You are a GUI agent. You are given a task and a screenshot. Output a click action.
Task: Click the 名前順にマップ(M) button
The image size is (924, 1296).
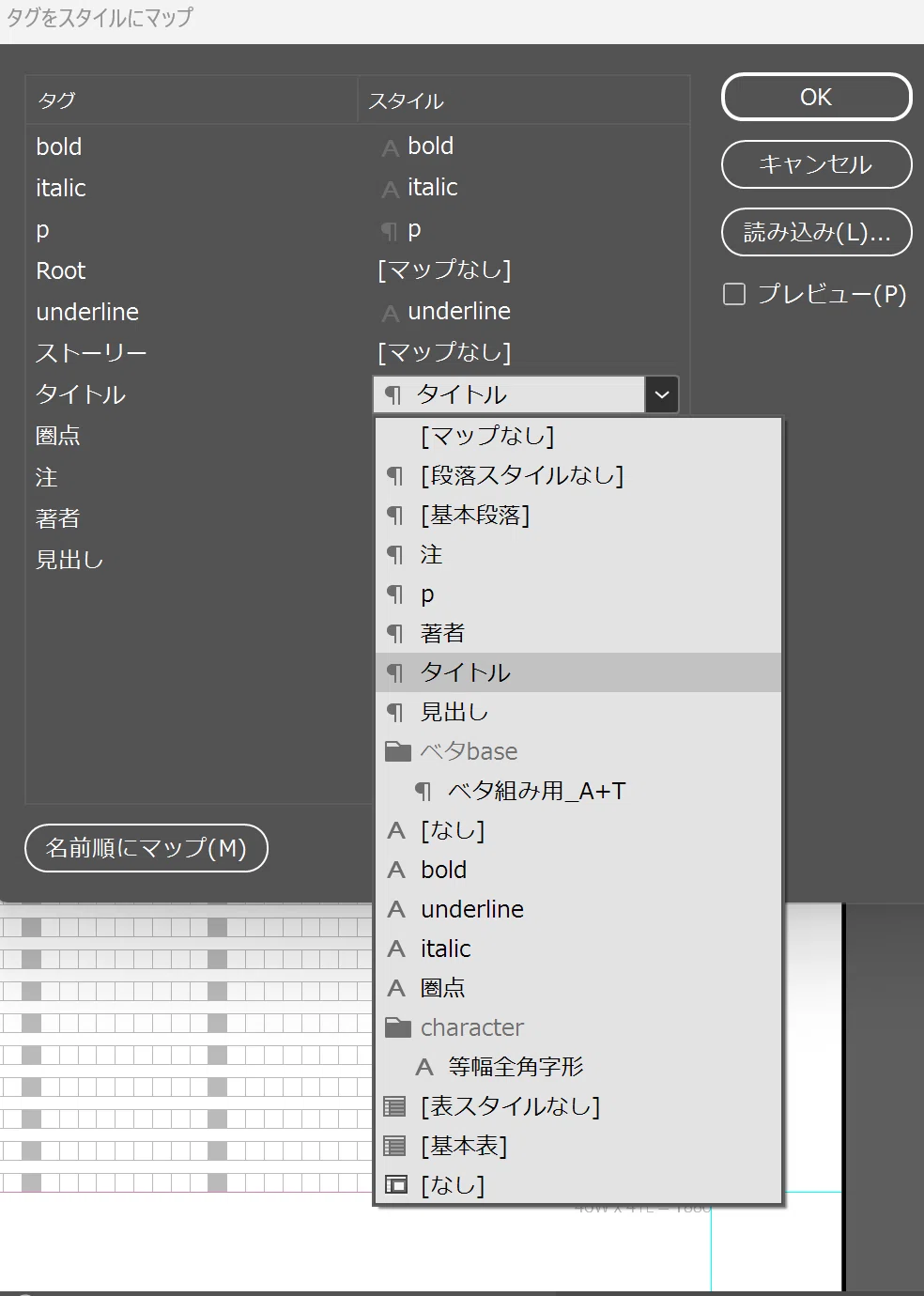coord(146,848)
